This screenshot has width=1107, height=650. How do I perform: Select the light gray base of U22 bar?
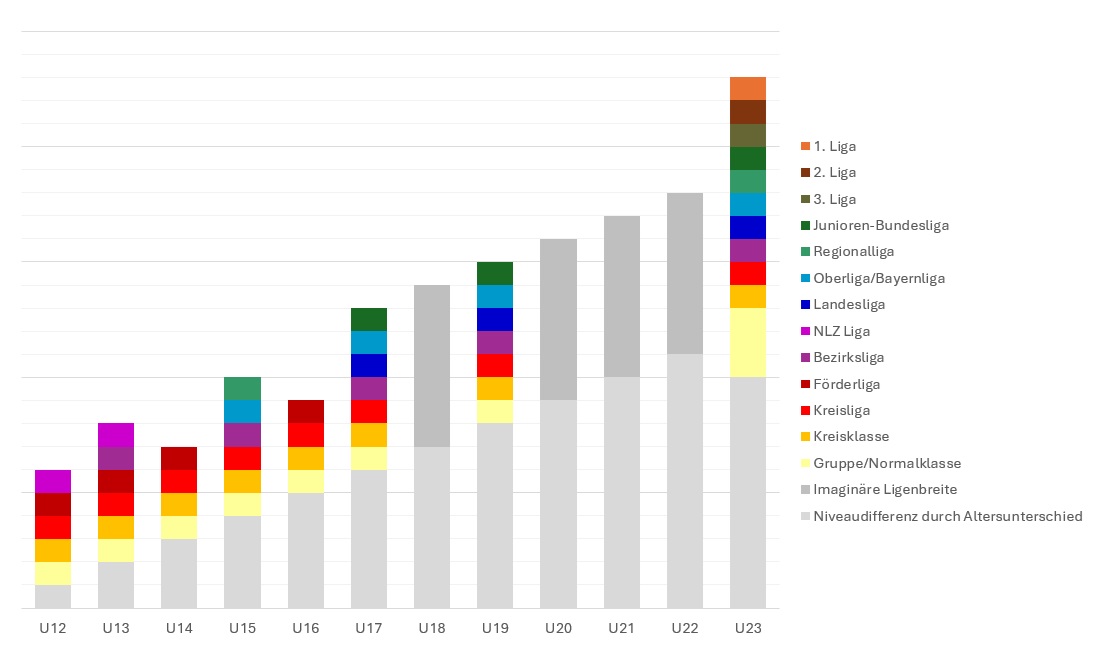click(x=684, y=480)
